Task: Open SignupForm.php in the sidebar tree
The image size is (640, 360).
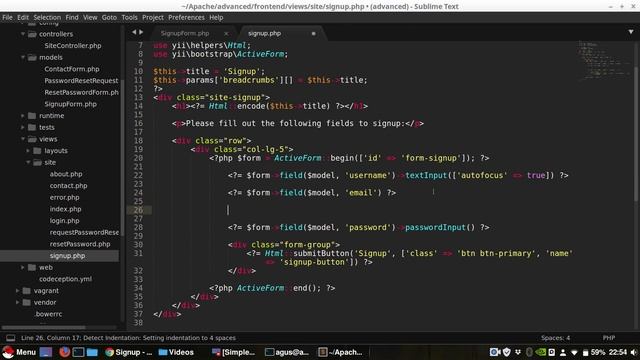Action: 71,104
